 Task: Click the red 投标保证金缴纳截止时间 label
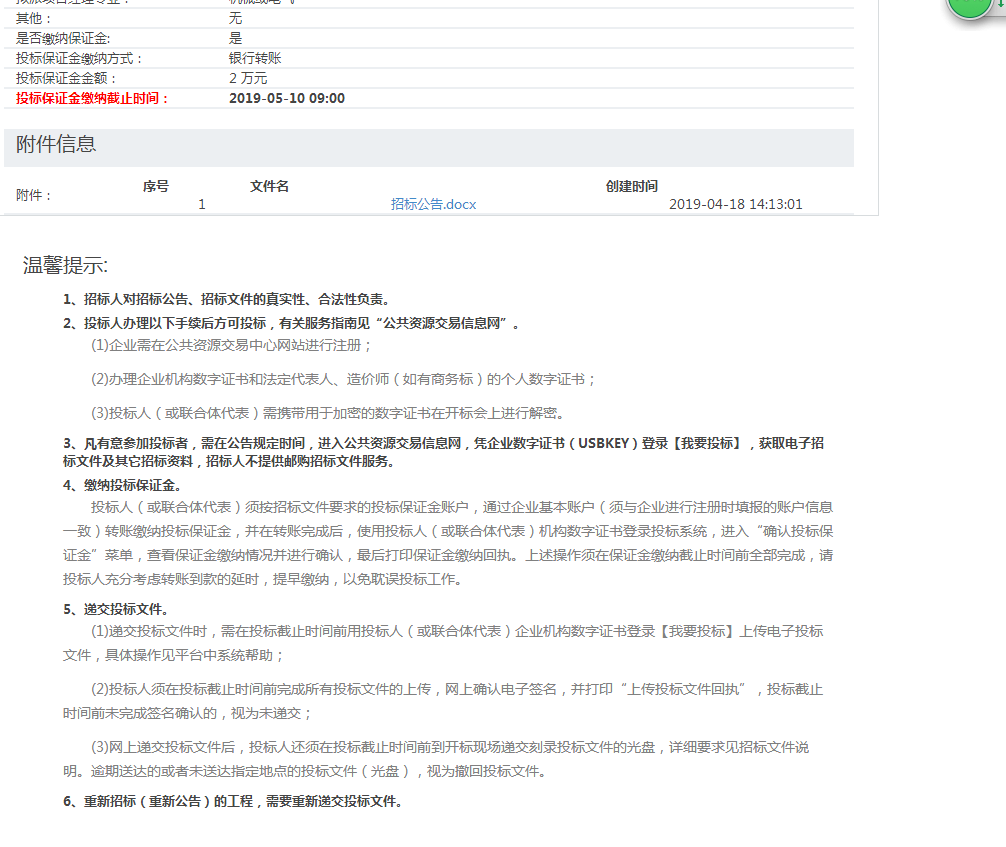(93, 98)
